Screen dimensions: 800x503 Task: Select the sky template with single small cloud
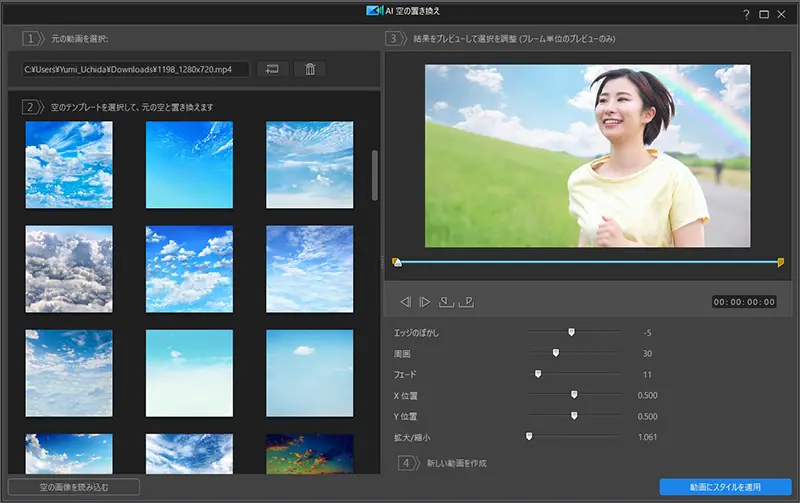click(x=310, y=373)
